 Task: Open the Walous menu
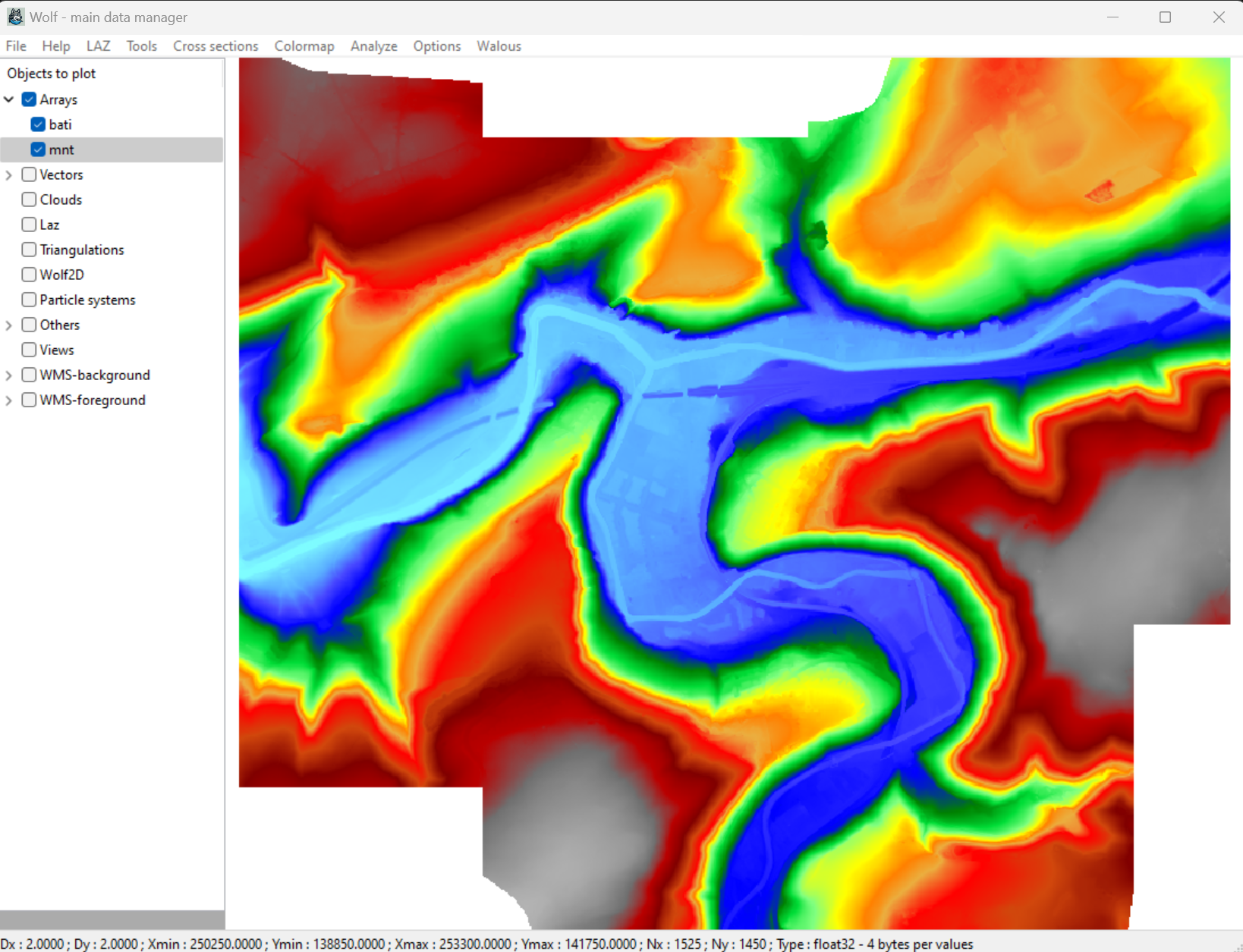click(x=499, y=46)
